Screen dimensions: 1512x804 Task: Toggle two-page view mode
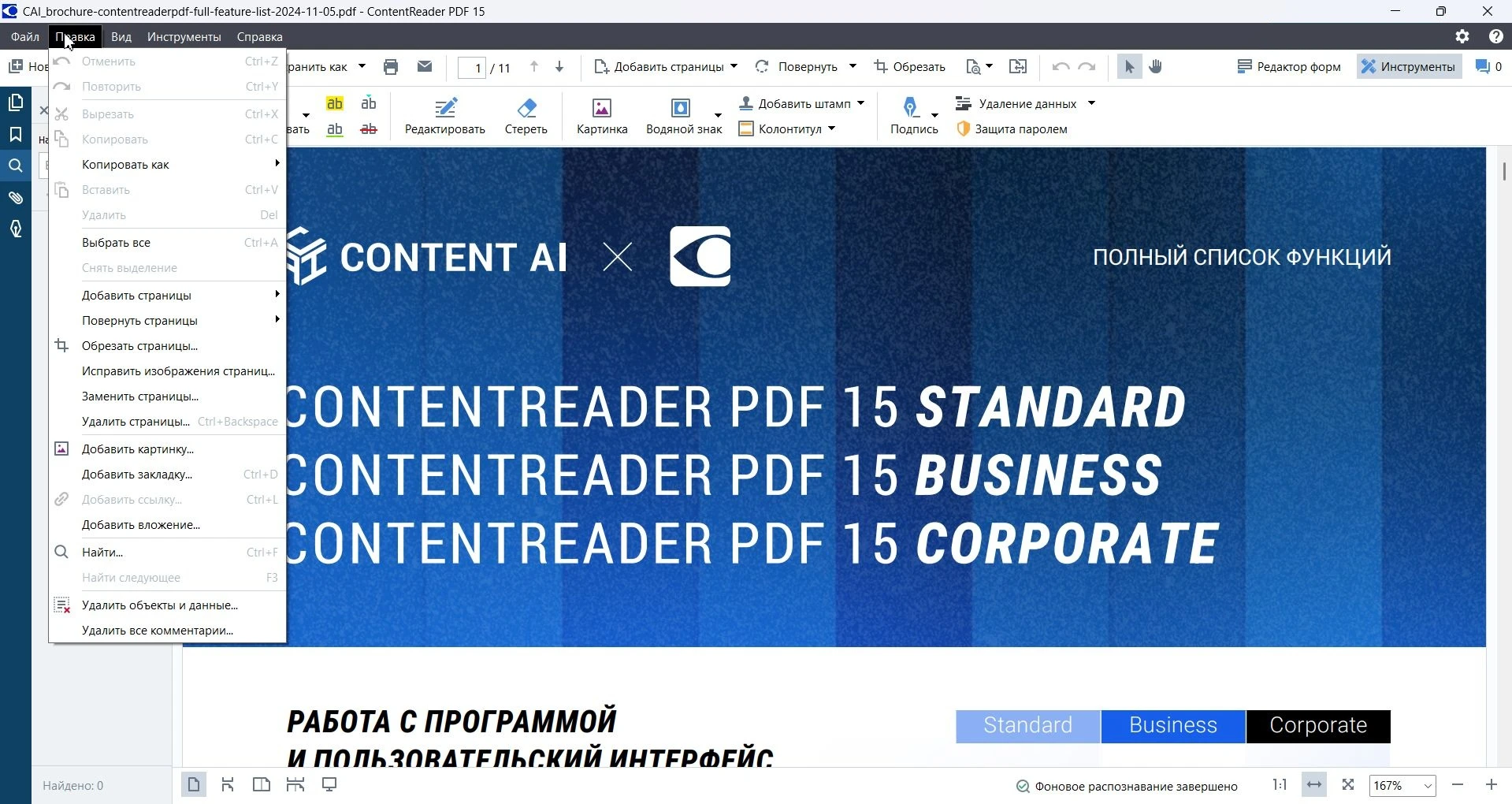[262, 785]
